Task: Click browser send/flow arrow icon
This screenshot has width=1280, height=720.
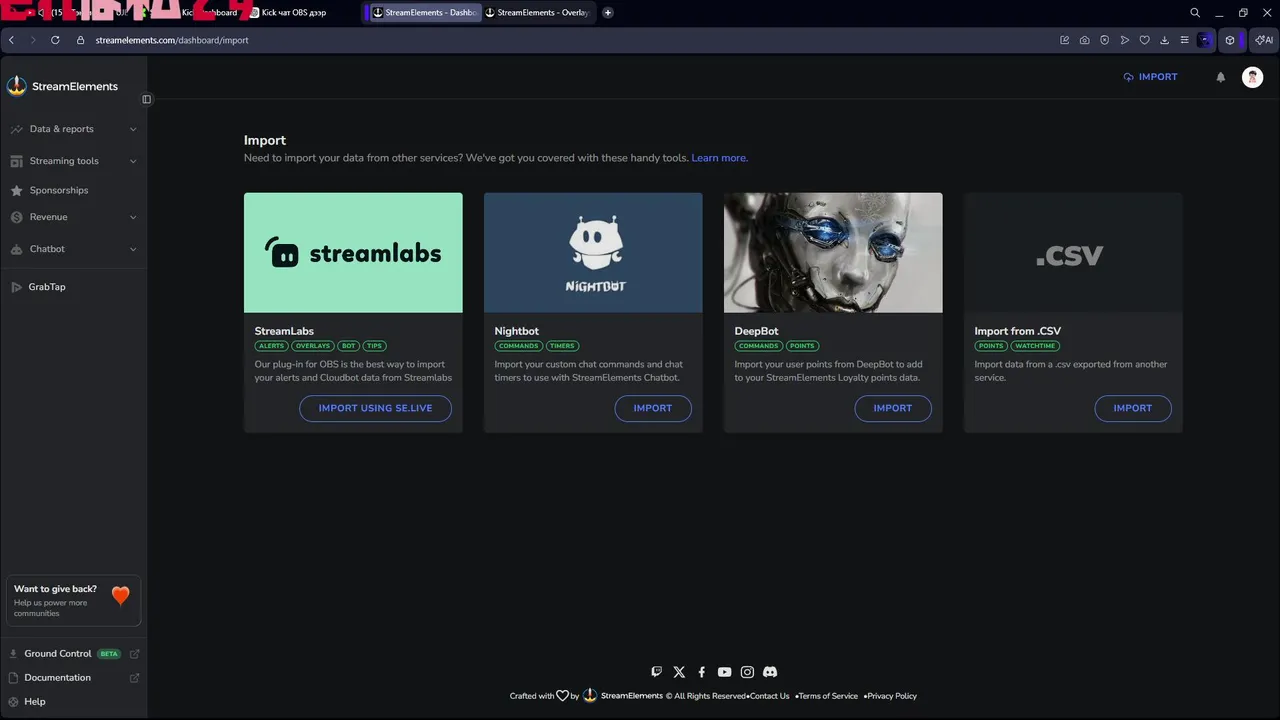Action: (1125, 40)
